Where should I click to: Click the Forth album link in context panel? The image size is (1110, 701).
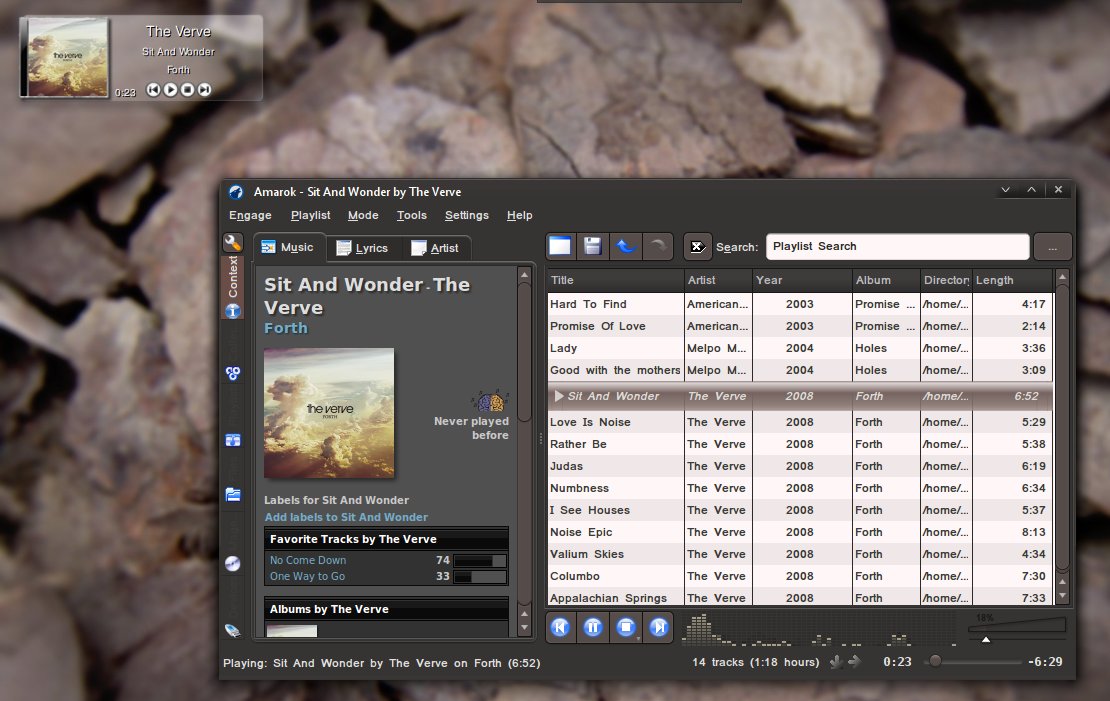[286, 328]
